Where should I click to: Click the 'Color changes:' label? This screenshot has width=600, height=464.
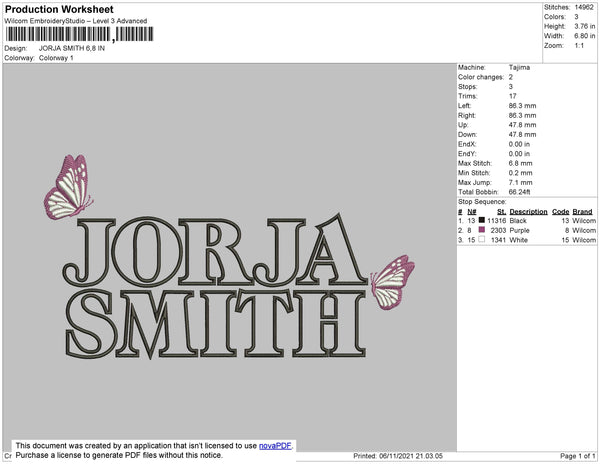tap(481, 77)
